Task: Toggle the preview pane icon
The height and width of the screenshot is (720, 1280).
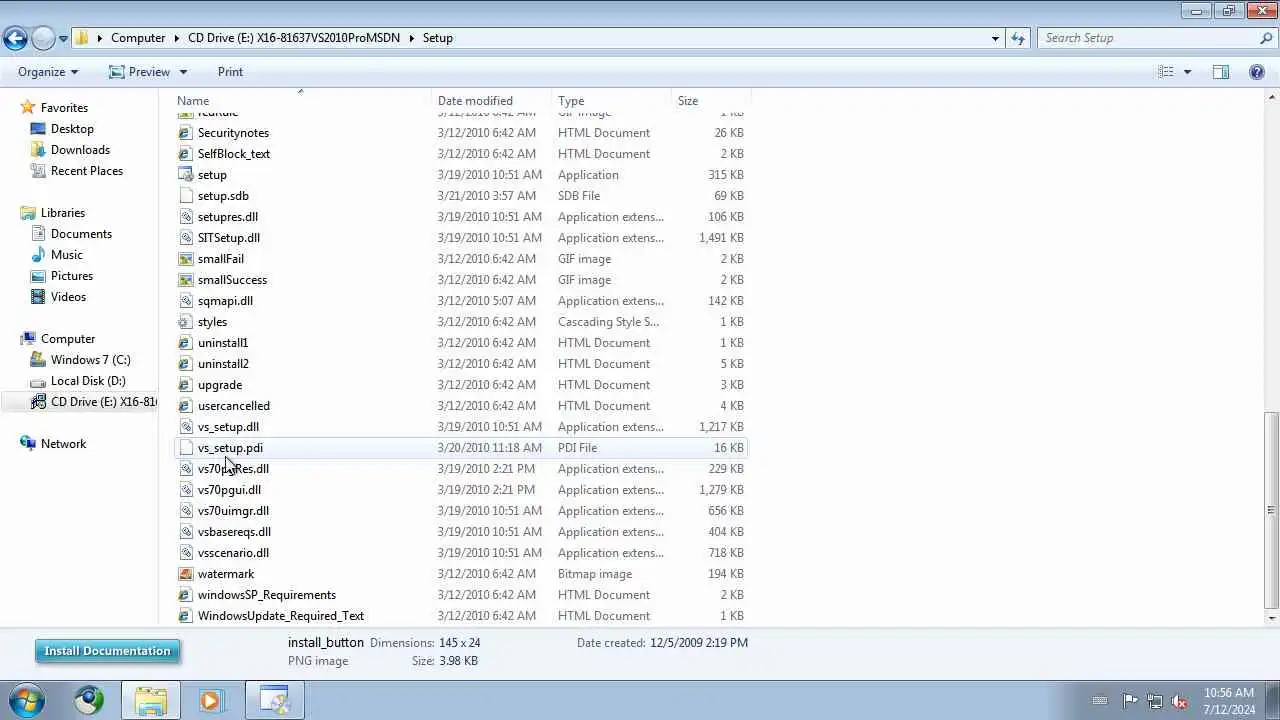Action: pyautogui.click(x=1221, y=72)
